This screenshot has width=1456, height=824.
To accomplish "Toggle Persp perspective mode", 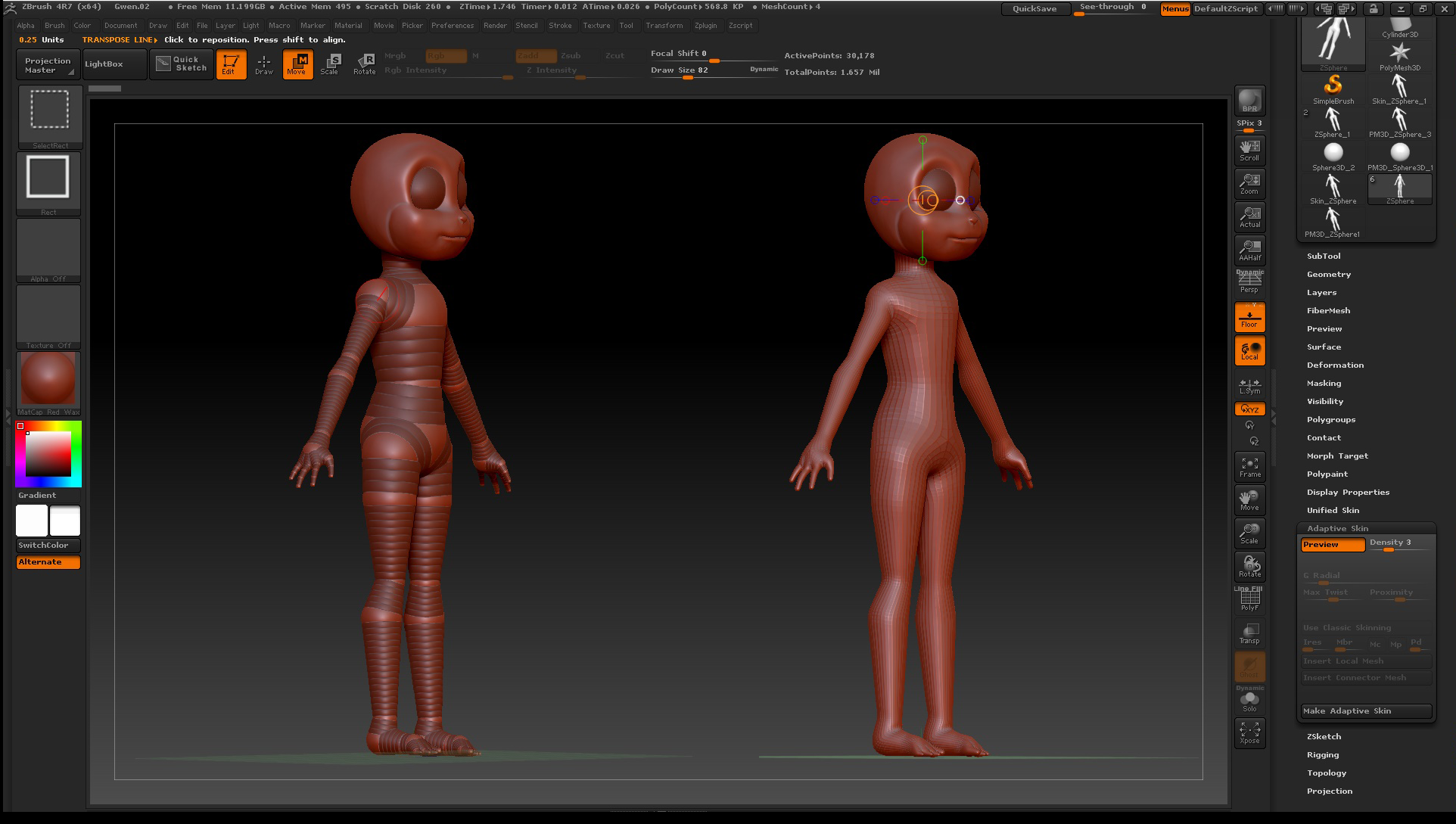I will click(x=1249, y=282).
